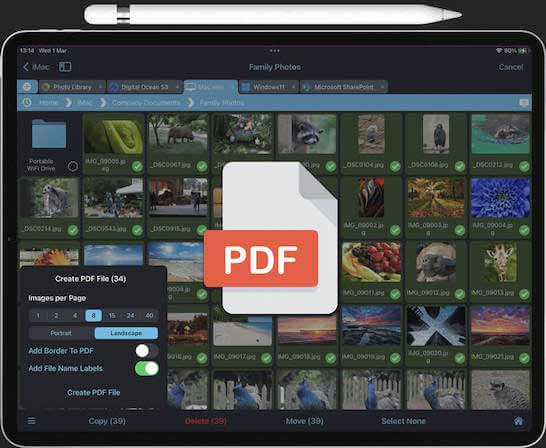Switch to the Photo Library tab

tap(71, 87)
